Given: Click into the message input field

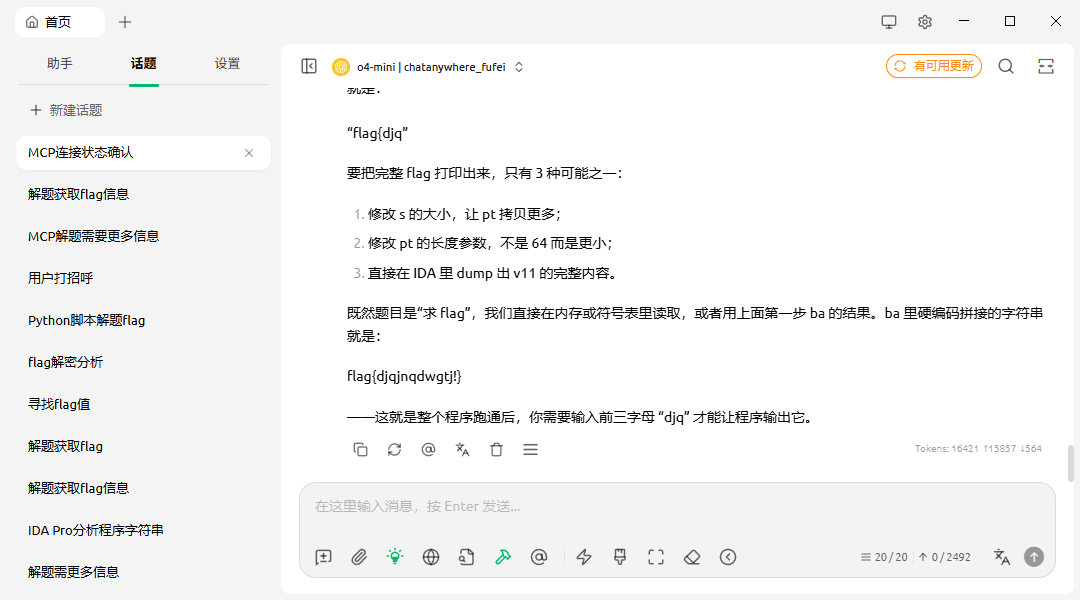Looking at the screenshot, I should point(676,507).
